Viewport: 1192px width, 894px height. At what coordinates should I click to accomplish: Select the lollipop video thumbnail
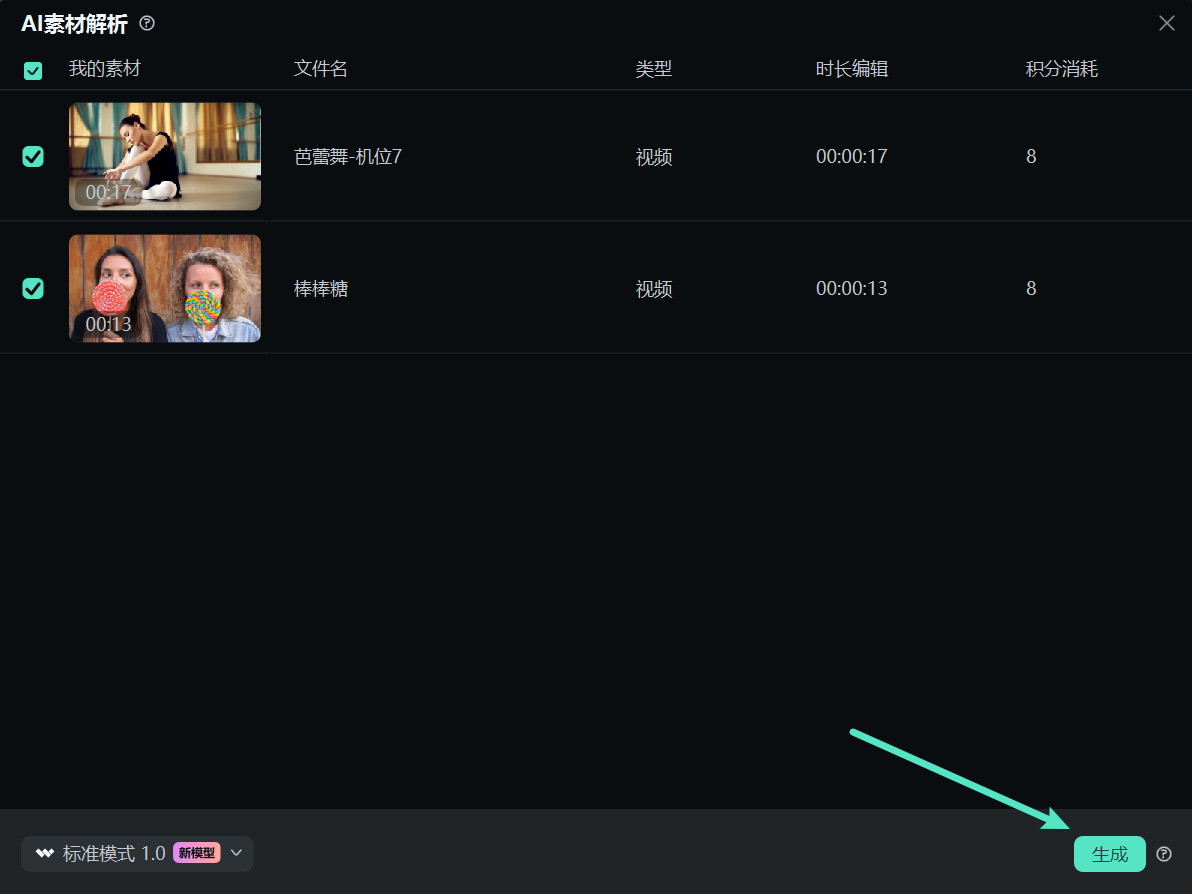point(165,288)
